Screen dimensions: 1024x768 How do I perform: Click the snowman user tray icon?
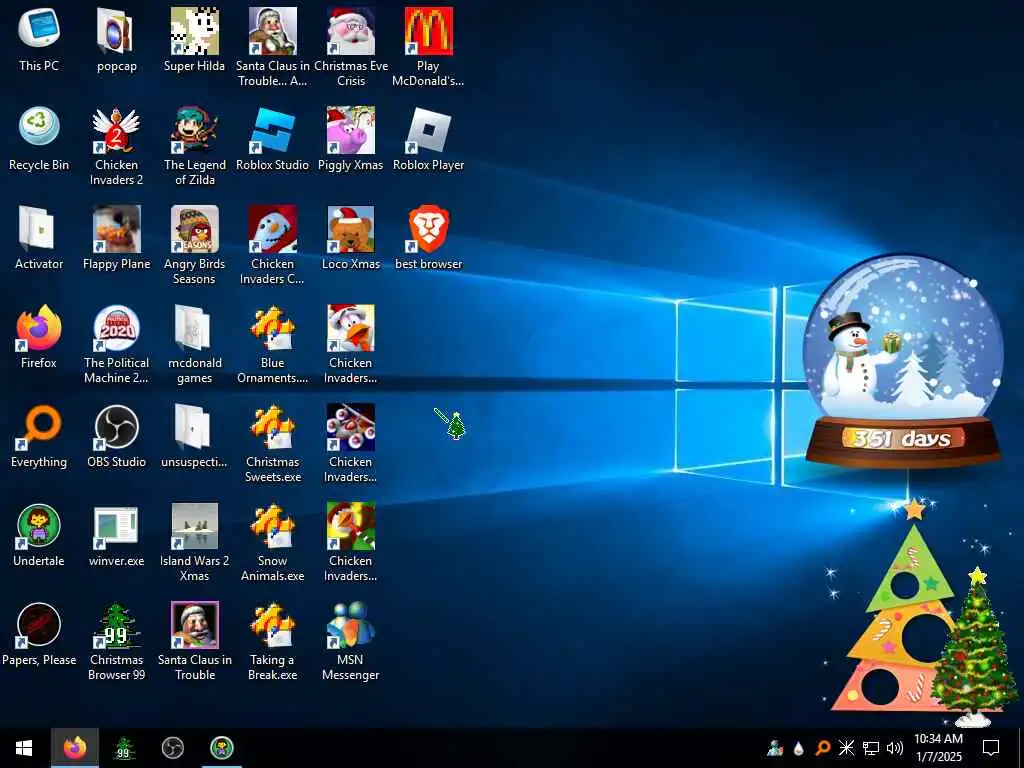click(775, 748)
